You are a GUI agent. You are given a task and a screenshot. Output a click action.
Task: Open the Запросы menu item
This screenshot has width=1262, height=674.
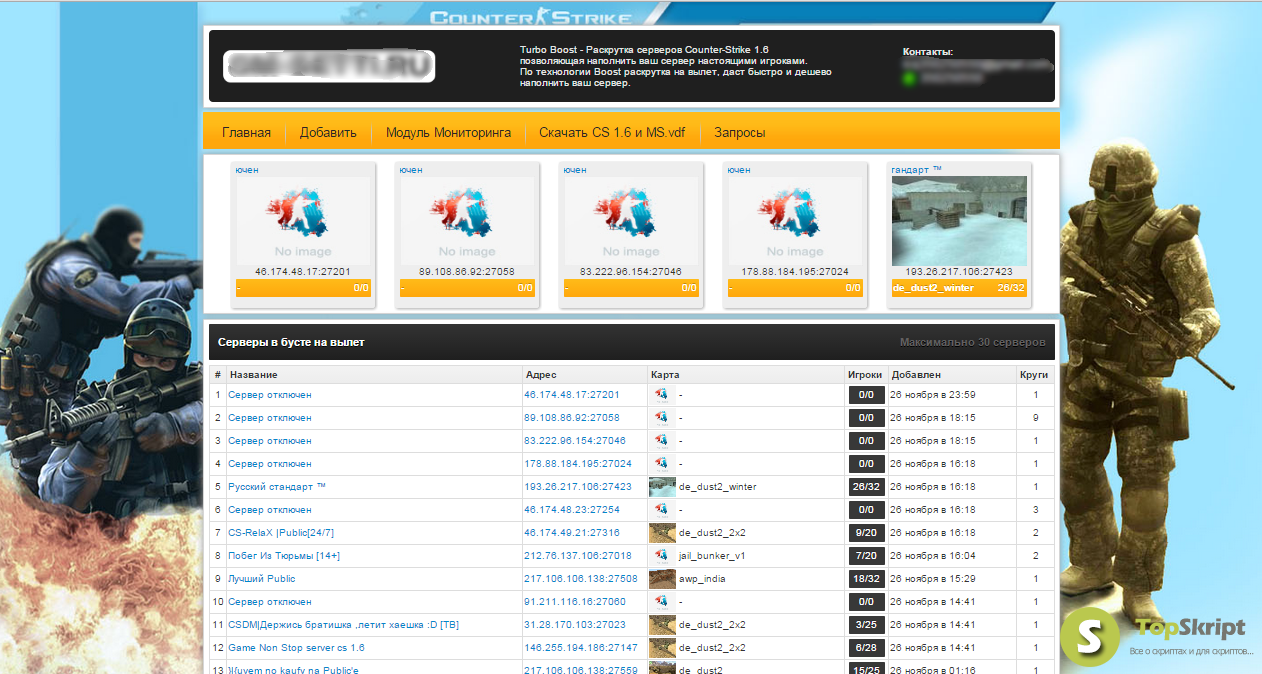click(x=740, y=132)
